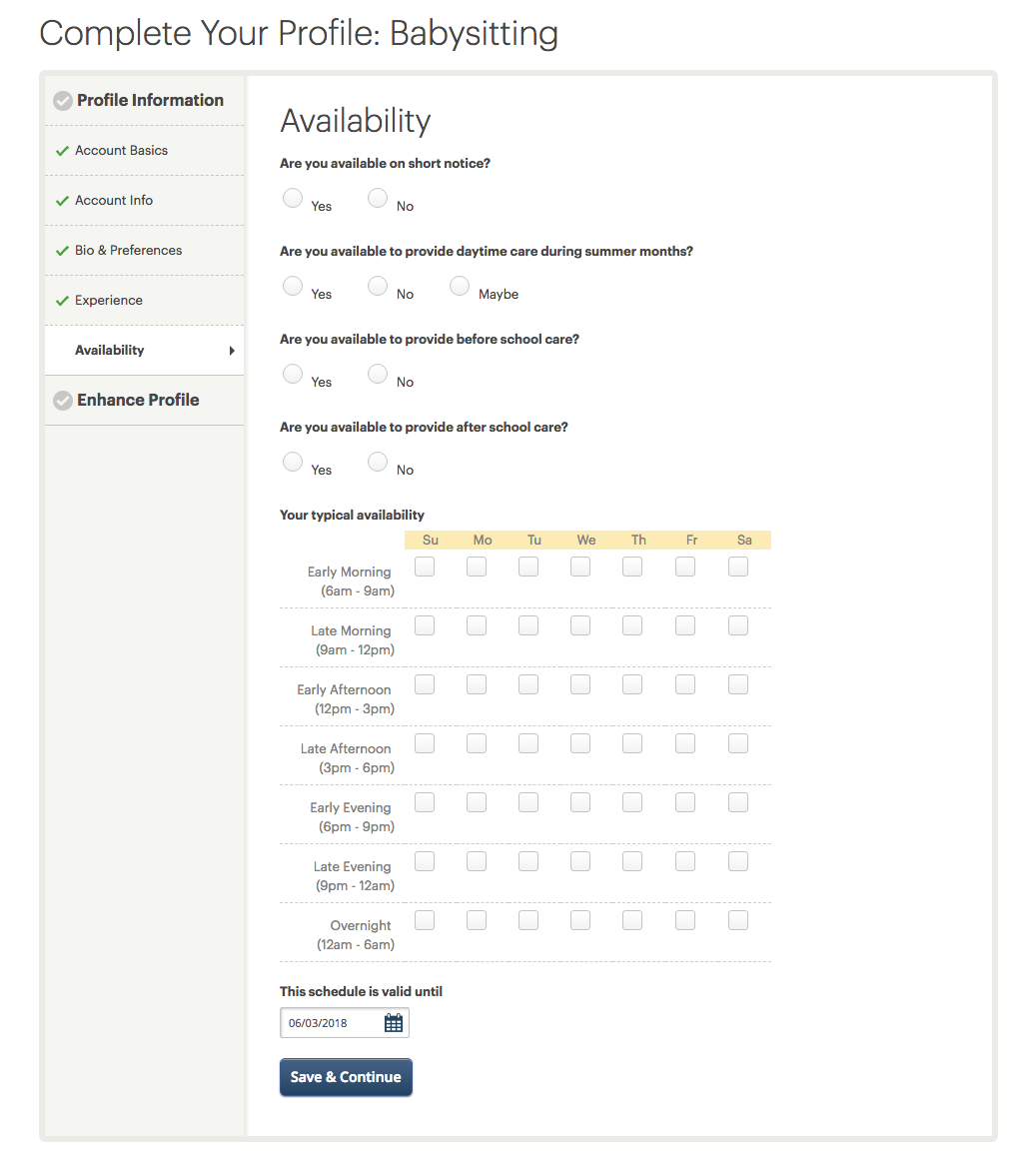
Task: Click the Profile Information checkmark icon
Action: tap(62, 101)
